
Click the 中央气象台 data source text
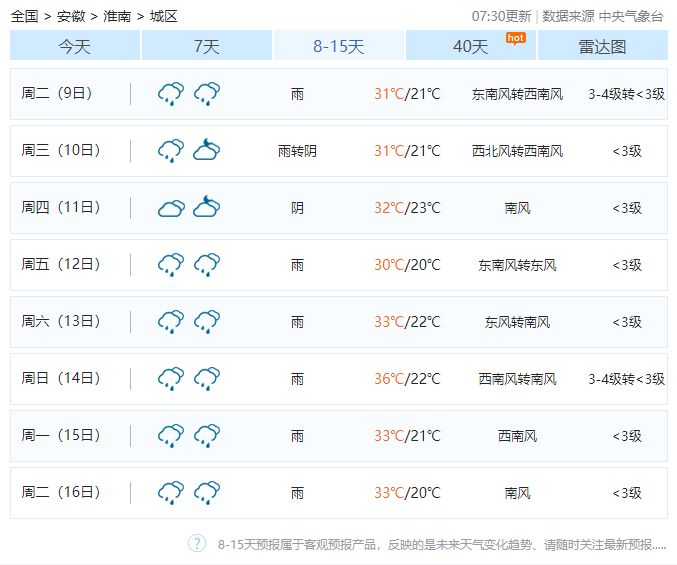coord(631,16)
